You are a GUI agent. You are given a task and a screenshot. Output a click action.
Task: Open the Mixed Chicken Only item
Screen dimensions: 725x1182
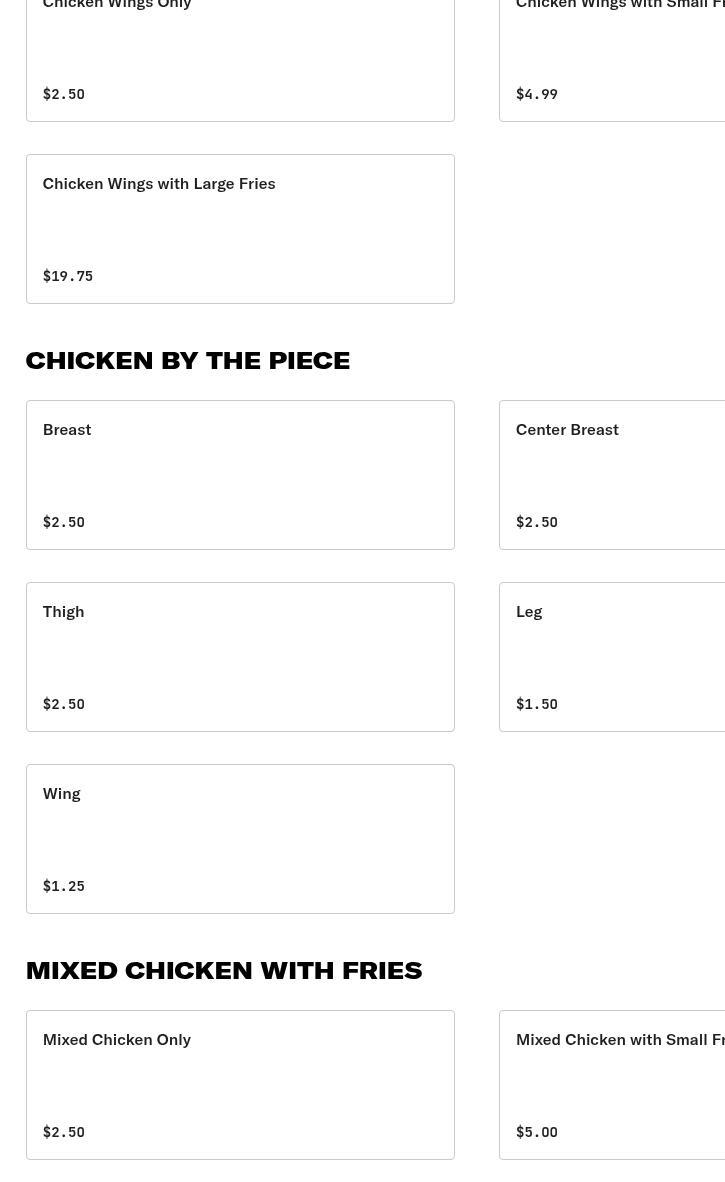coord(240,1085)
